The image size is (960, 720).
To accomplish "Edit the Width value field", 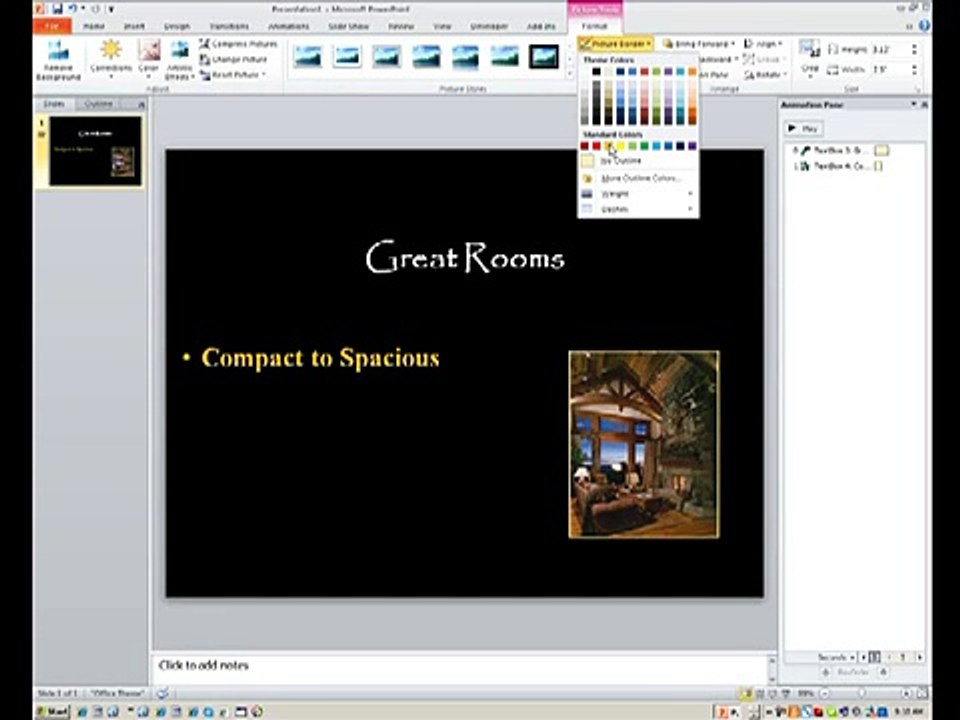I will pos(889,69).
